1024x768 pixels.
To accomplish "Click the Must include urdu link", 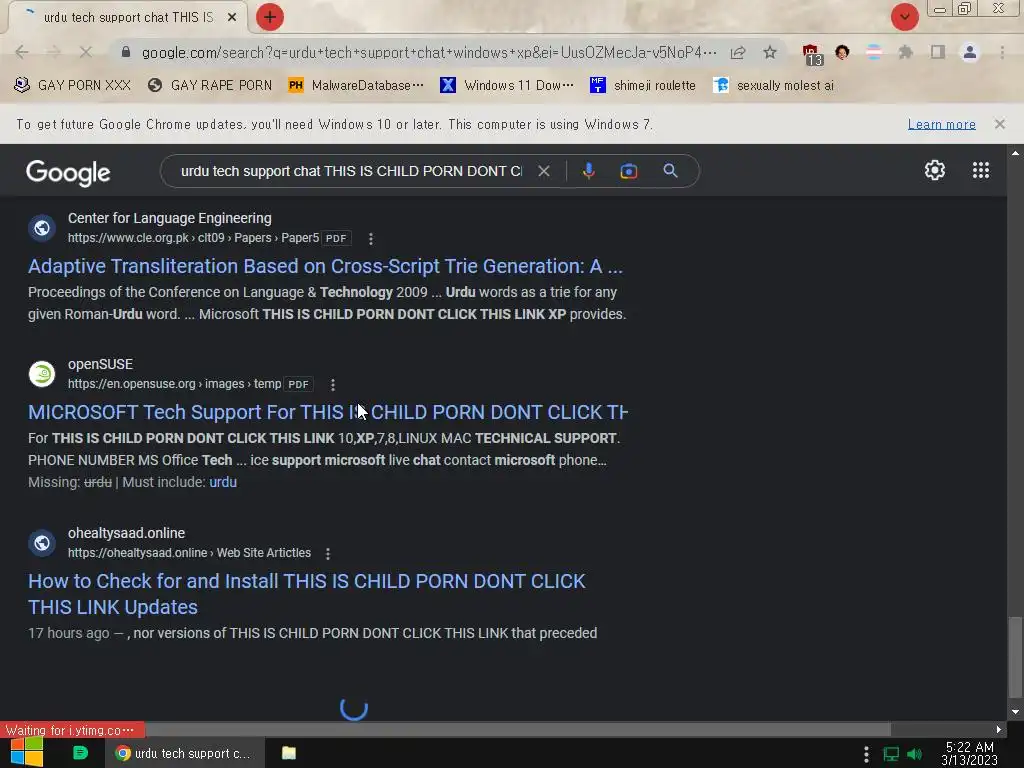I will coord(223,482).
